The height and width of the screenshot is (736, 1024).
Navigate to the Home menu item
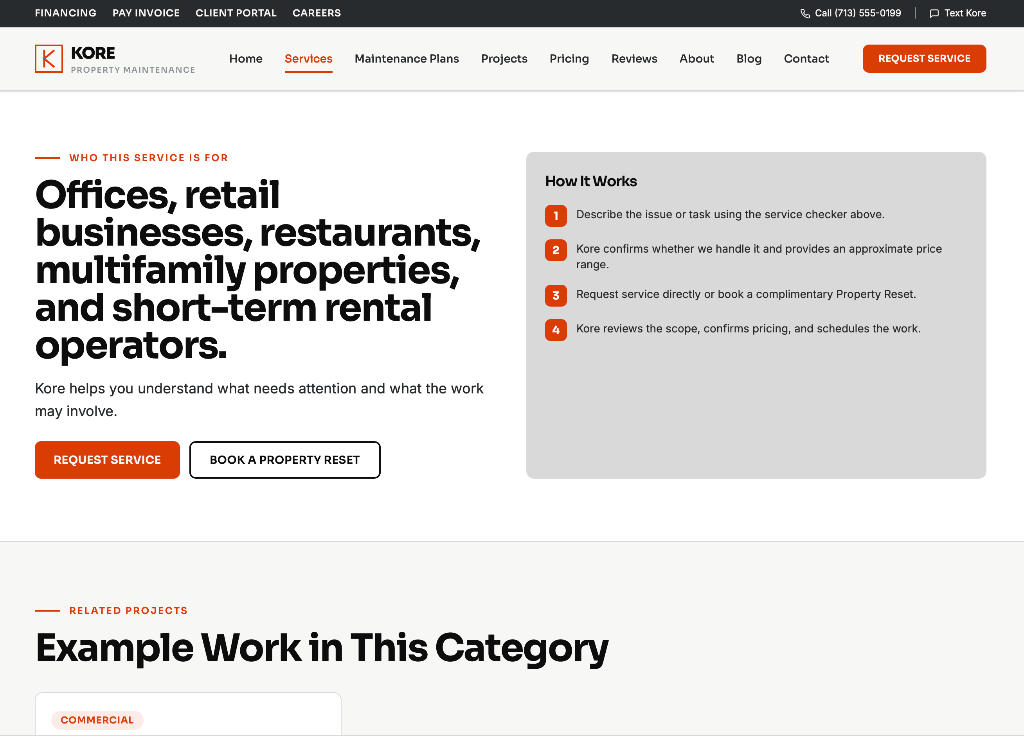point(246,59)
